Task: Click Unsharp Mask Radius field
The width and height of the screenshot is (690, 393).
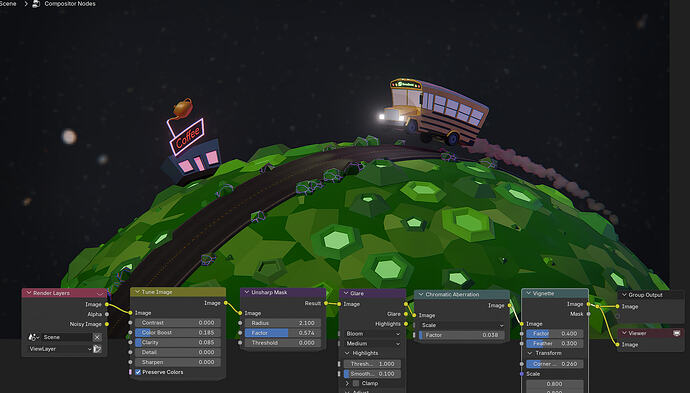Action: pyautogui.click(x=283, y=323)
